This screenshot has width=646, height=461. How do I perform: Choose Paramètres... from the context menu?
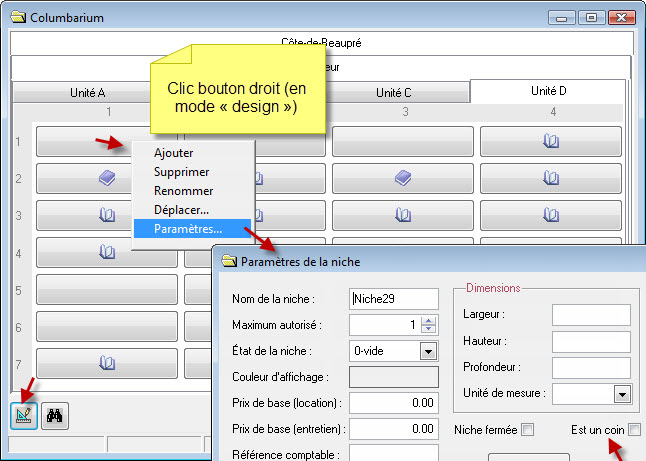pos(188,229)
